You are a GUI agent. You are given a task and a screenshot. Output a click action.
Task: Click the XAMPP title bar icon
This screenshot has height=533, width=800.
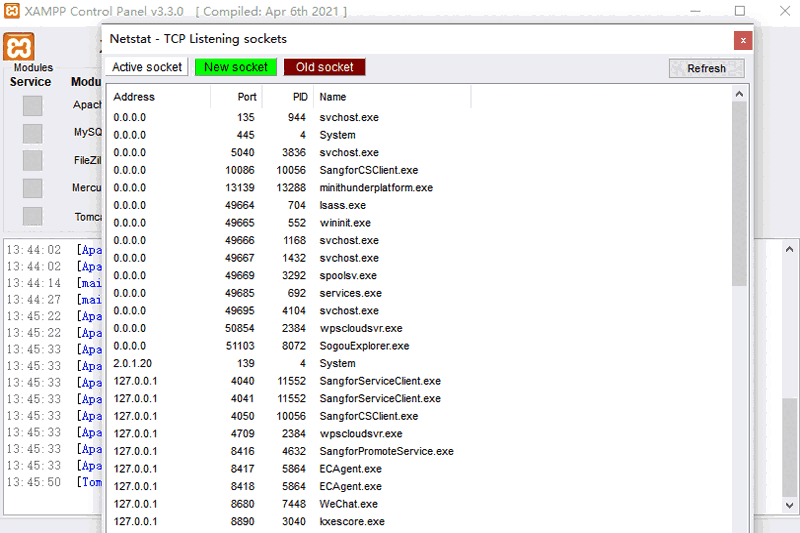(x=11, y=11)
